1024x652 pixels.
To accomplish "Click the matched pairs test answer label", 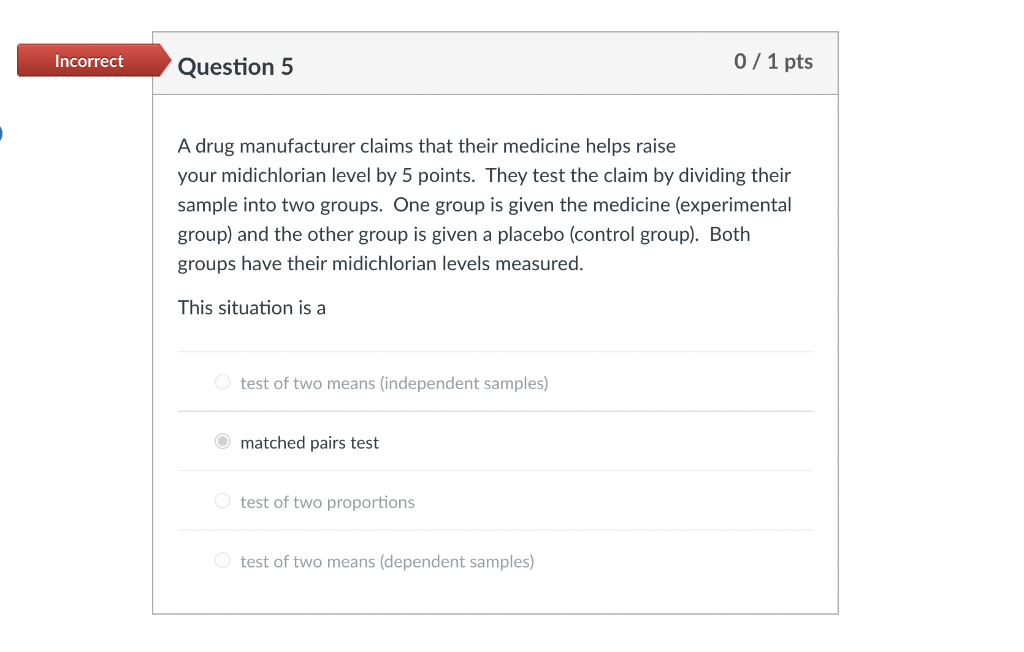I will click(x=308, y=443).
